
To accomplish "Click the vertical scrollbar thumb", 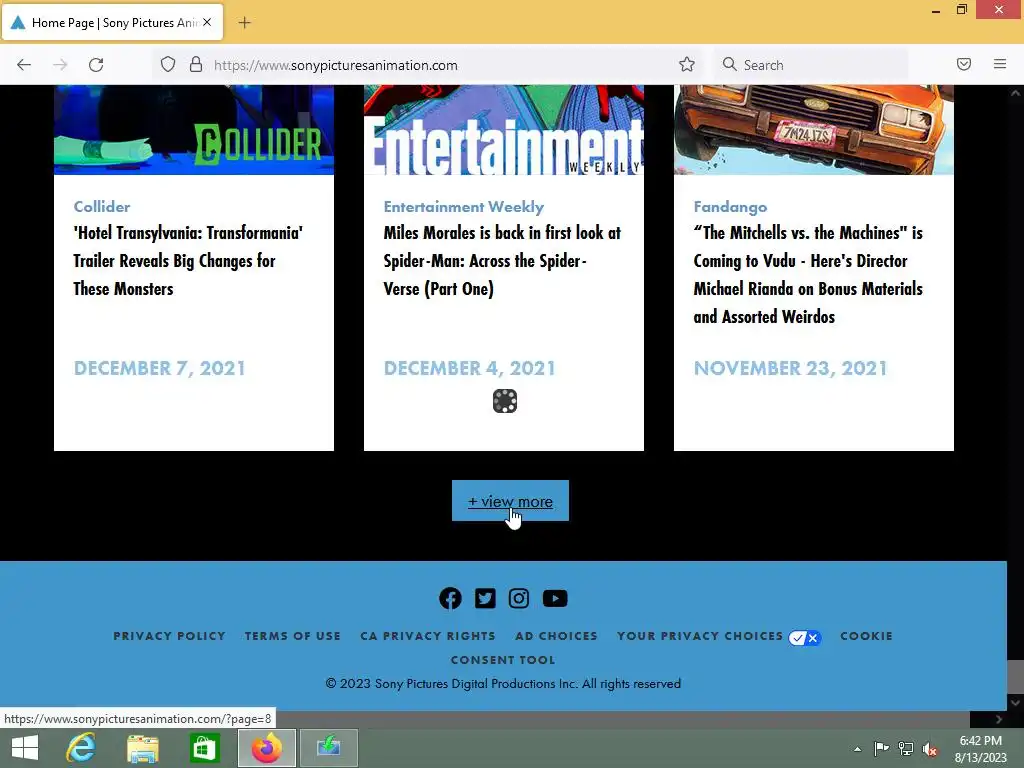I will click(1015, 677).
